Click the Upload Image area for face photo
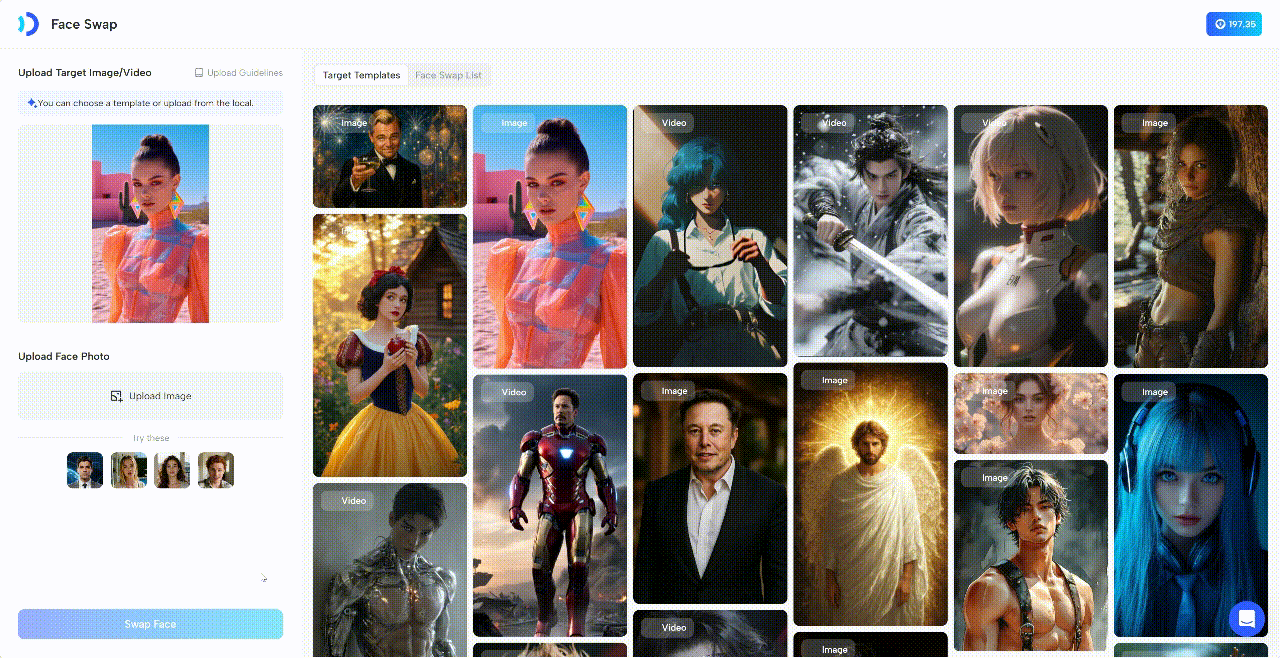 pos(150,396)
